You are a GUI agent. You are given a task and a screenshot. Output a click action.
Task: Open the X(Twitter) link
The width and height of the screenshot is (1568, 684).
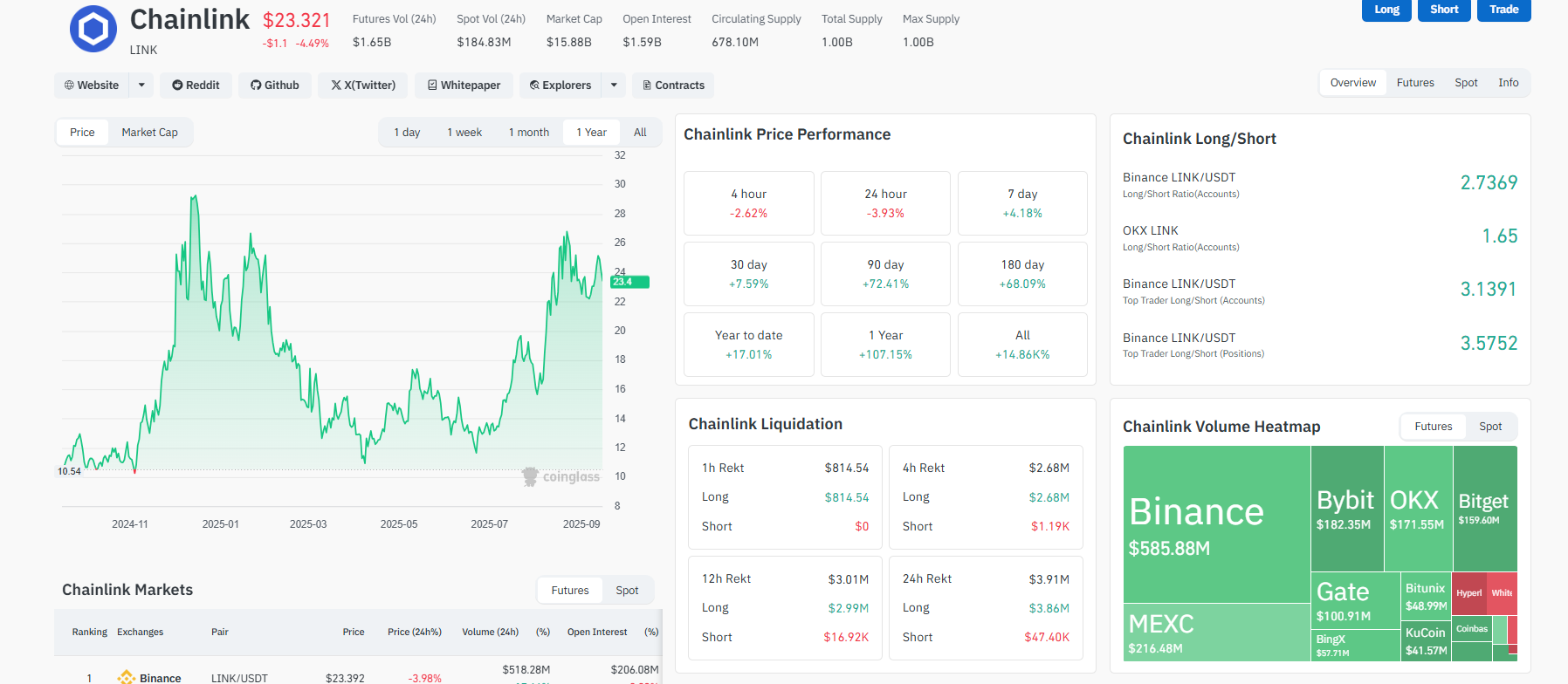[363, 85]
